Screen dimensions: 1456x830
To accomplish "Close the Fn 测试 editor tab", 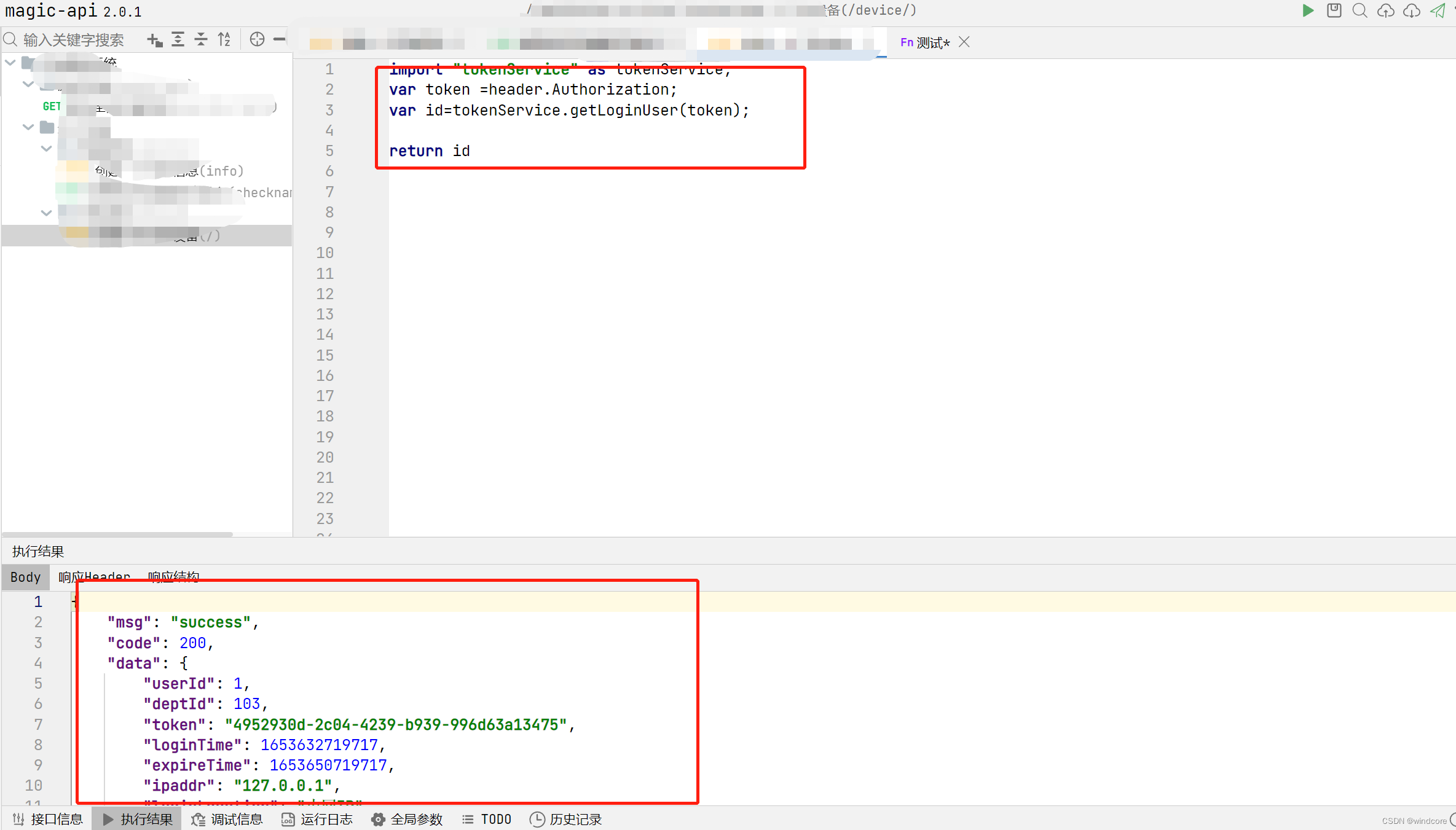I will pos(964,42).
